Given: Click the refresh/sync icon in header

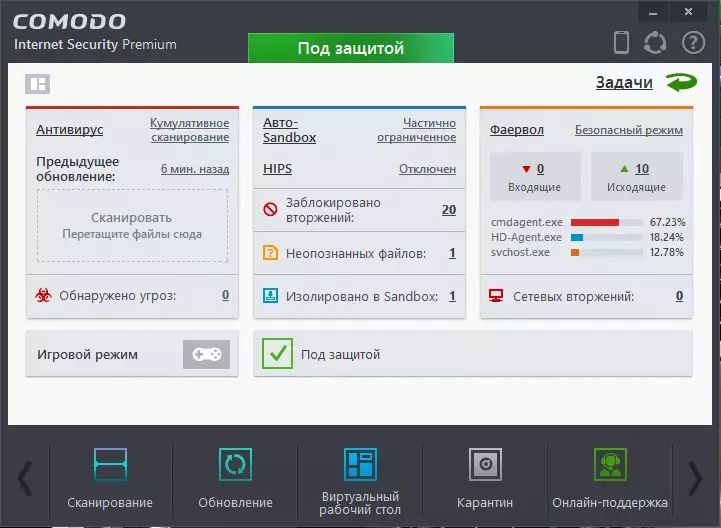Looking at the screenshot, I should point(655,43).
